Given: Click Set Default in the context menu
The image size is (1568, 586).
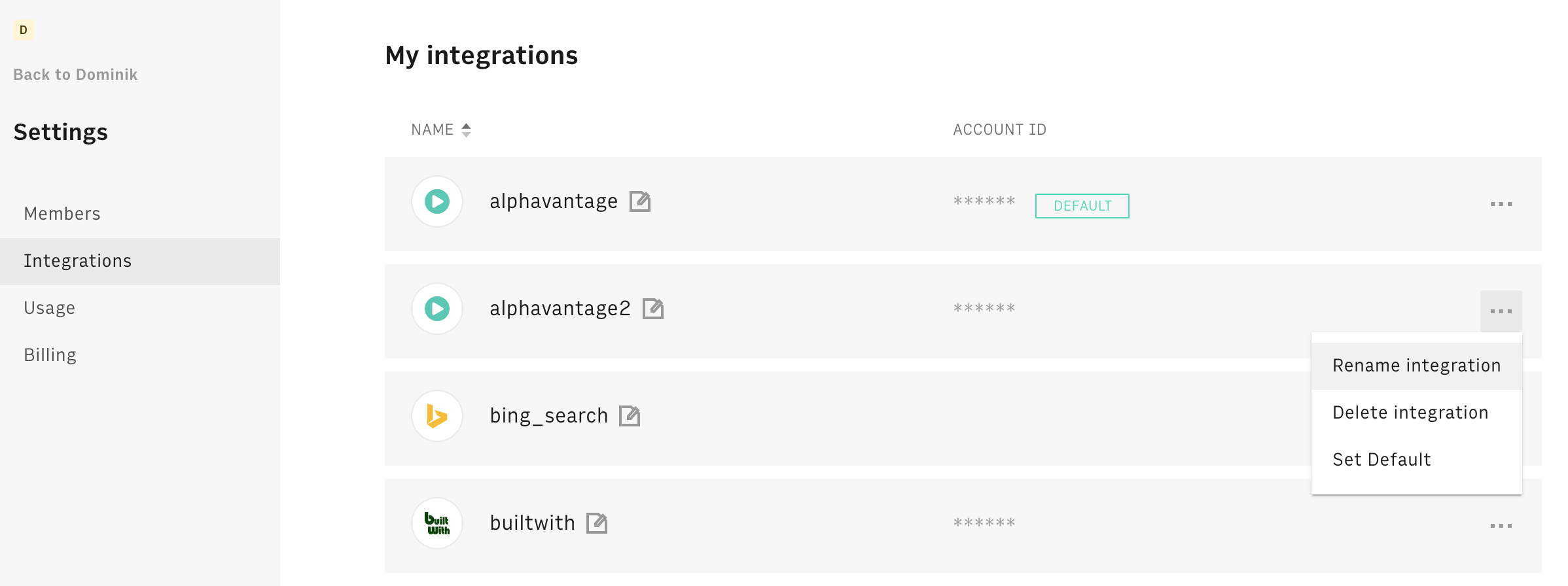Looking at the screenshot, I should pos(1381,460).
